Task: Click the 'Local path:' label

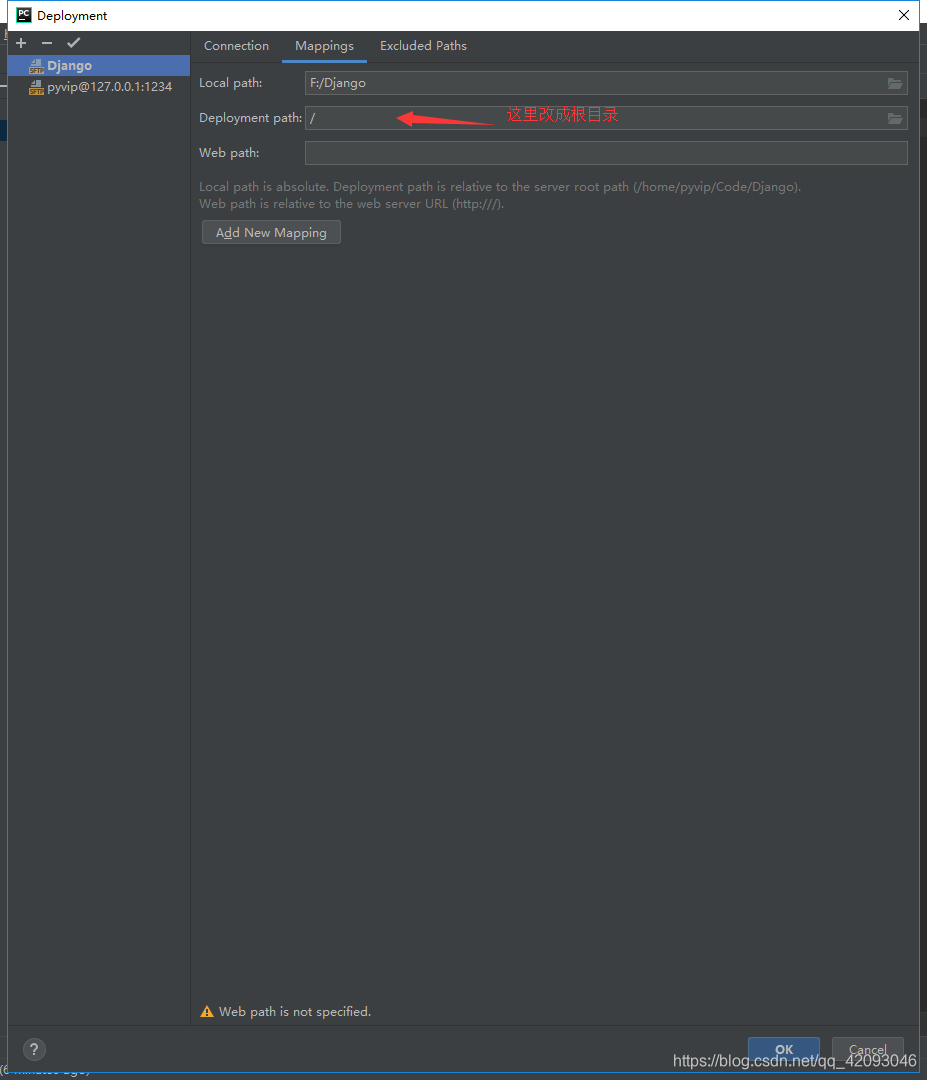Action: [231, 83]
